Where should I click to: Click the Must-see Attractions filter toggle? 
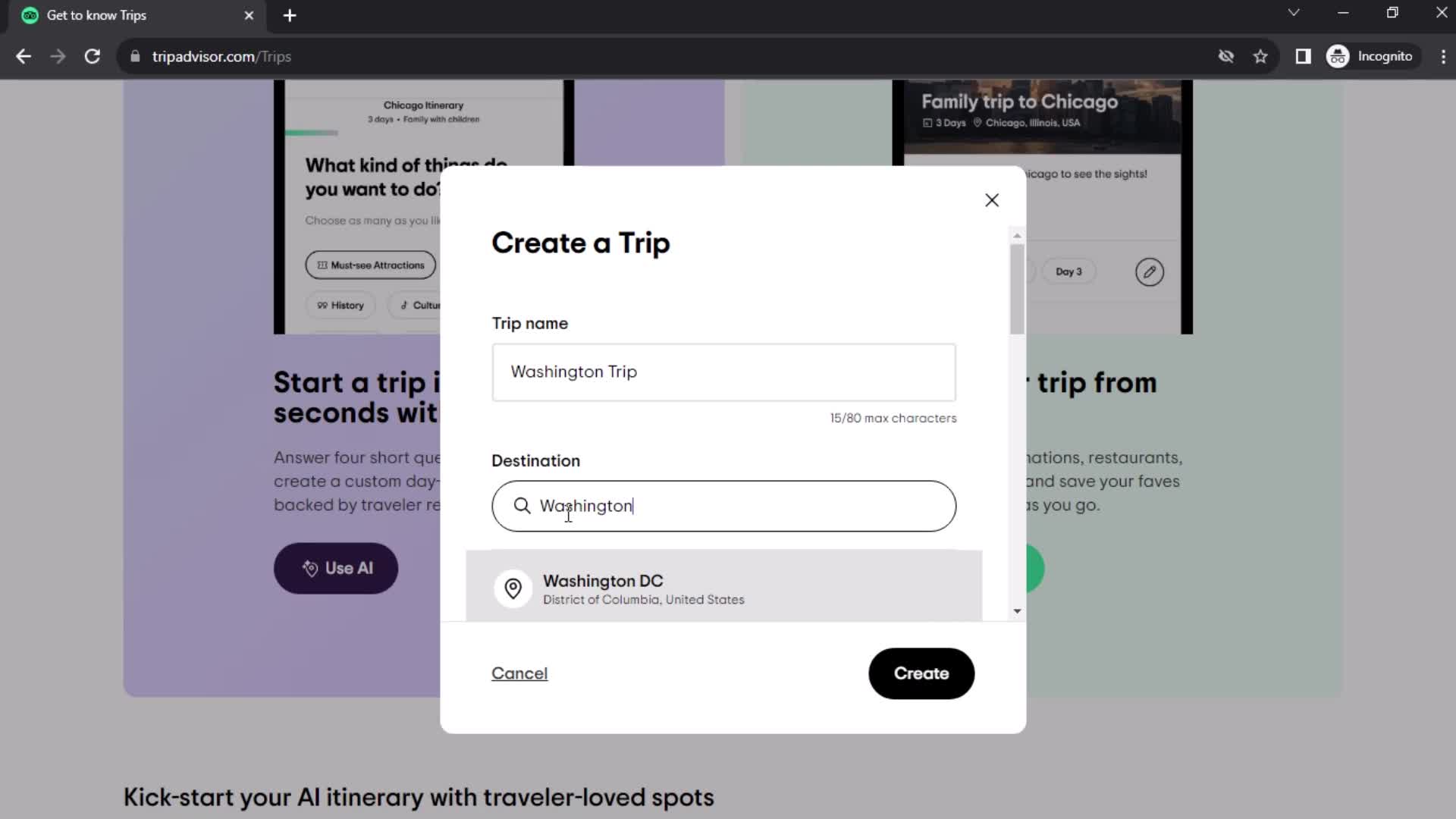pyautogui.click(x=370, y=265)
